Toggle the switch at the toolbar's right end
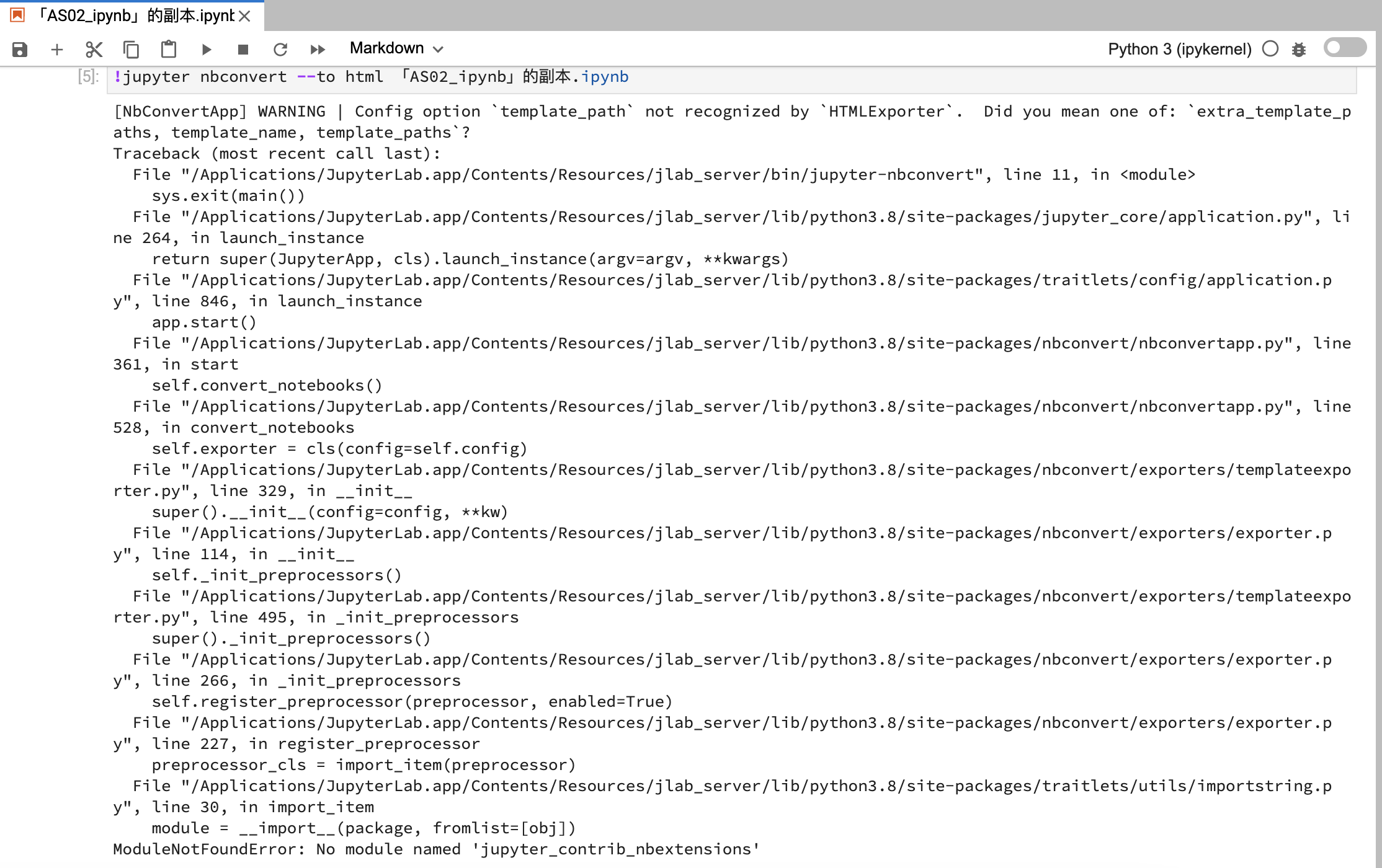Viewport: 1382px width, 868px height. point(1344,48)
